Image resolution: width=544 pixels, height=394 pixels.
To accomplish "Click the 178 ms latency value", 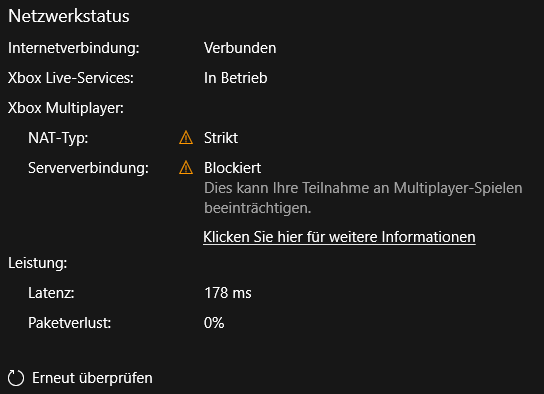I will click(228, 293).
